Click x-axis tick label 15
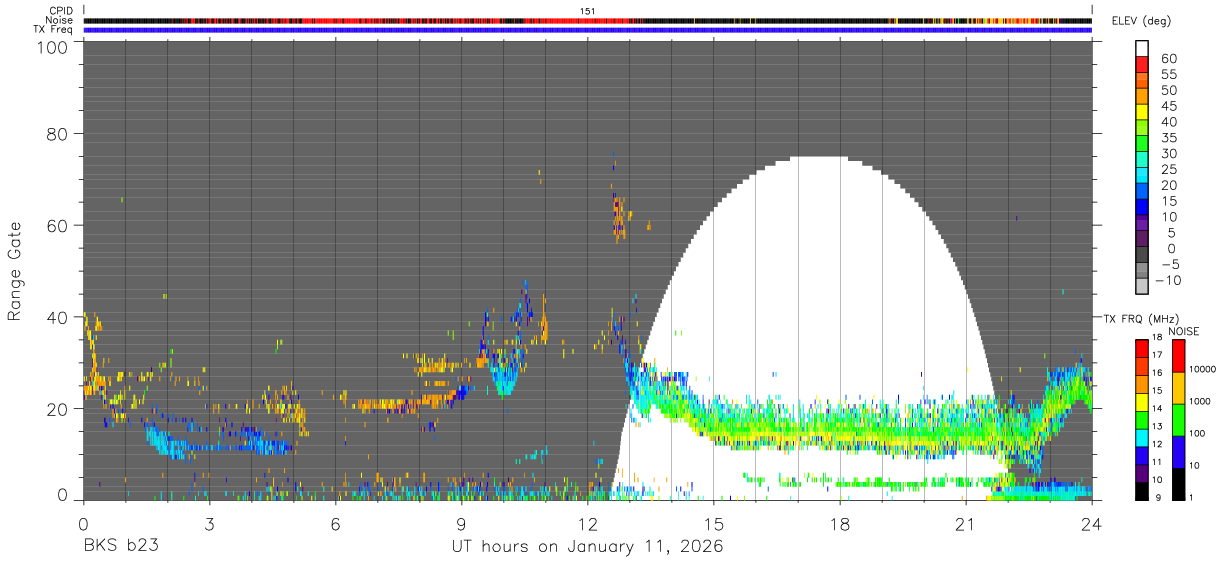Image resolution: width=1228 pixels, height=567 pixels. click(x=714, y=523)
